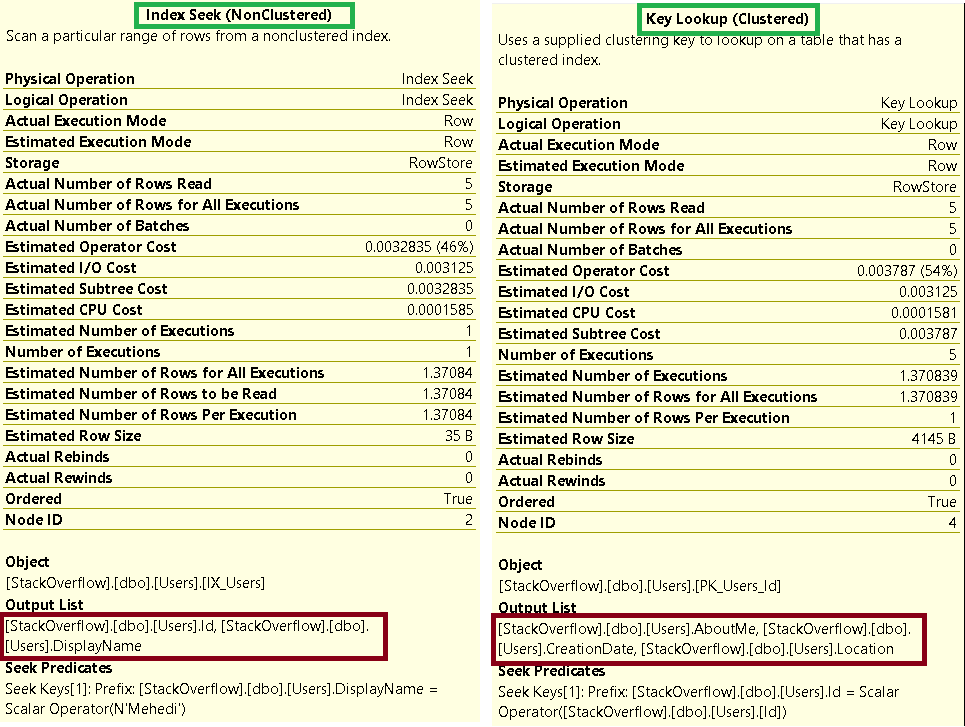Screen dimensions: 965x727
Task: Click the Key Lookup (Clustered) title
Action: [x=727, y=18]
